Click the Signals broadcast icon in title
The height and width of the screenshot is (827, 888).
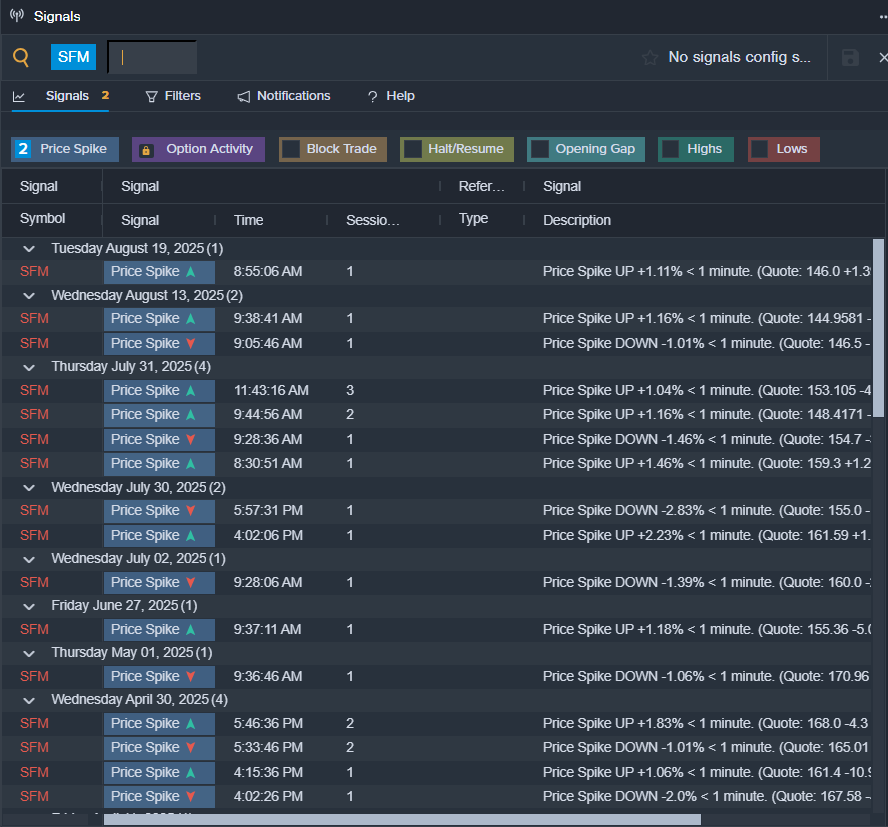[16, 16]
